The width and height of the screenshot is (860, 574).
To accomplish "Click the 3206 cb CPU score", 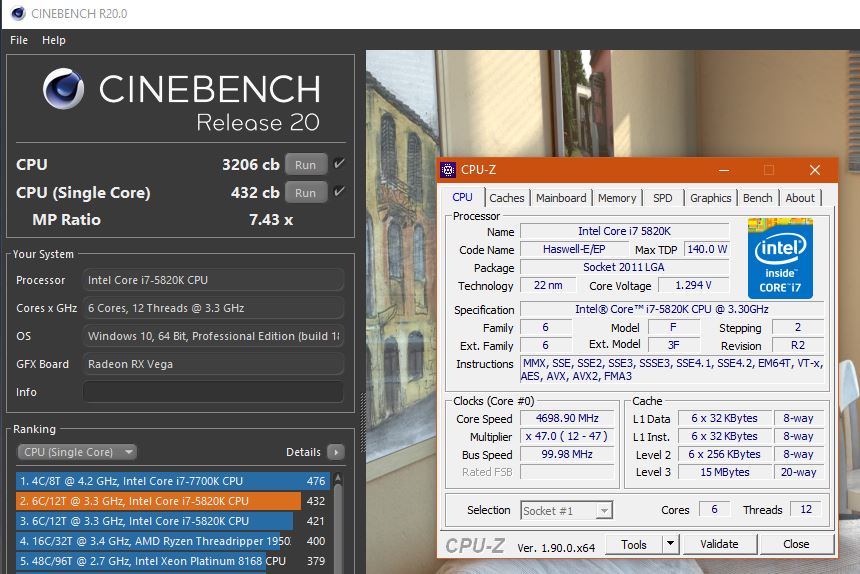I will click(x=251, y=164).
